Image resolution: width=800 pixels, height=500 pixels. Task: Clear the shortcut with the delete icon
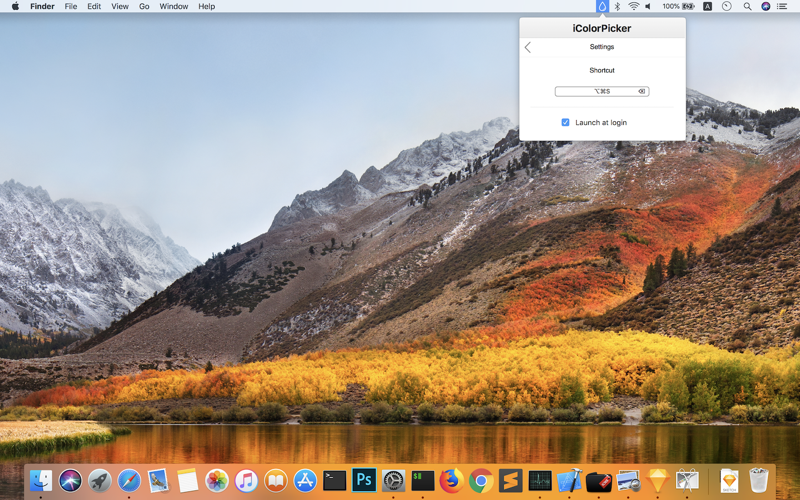[x=642, y=91]
